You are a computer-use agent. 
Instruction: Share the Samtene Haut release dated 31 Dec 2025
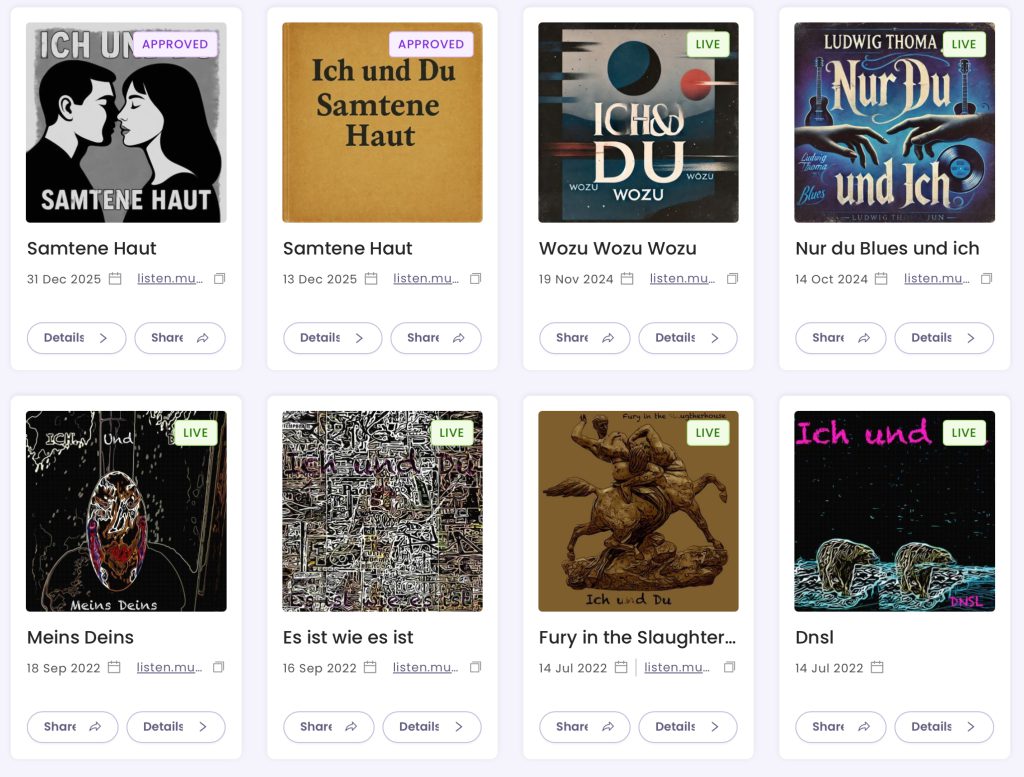point(179,338)
